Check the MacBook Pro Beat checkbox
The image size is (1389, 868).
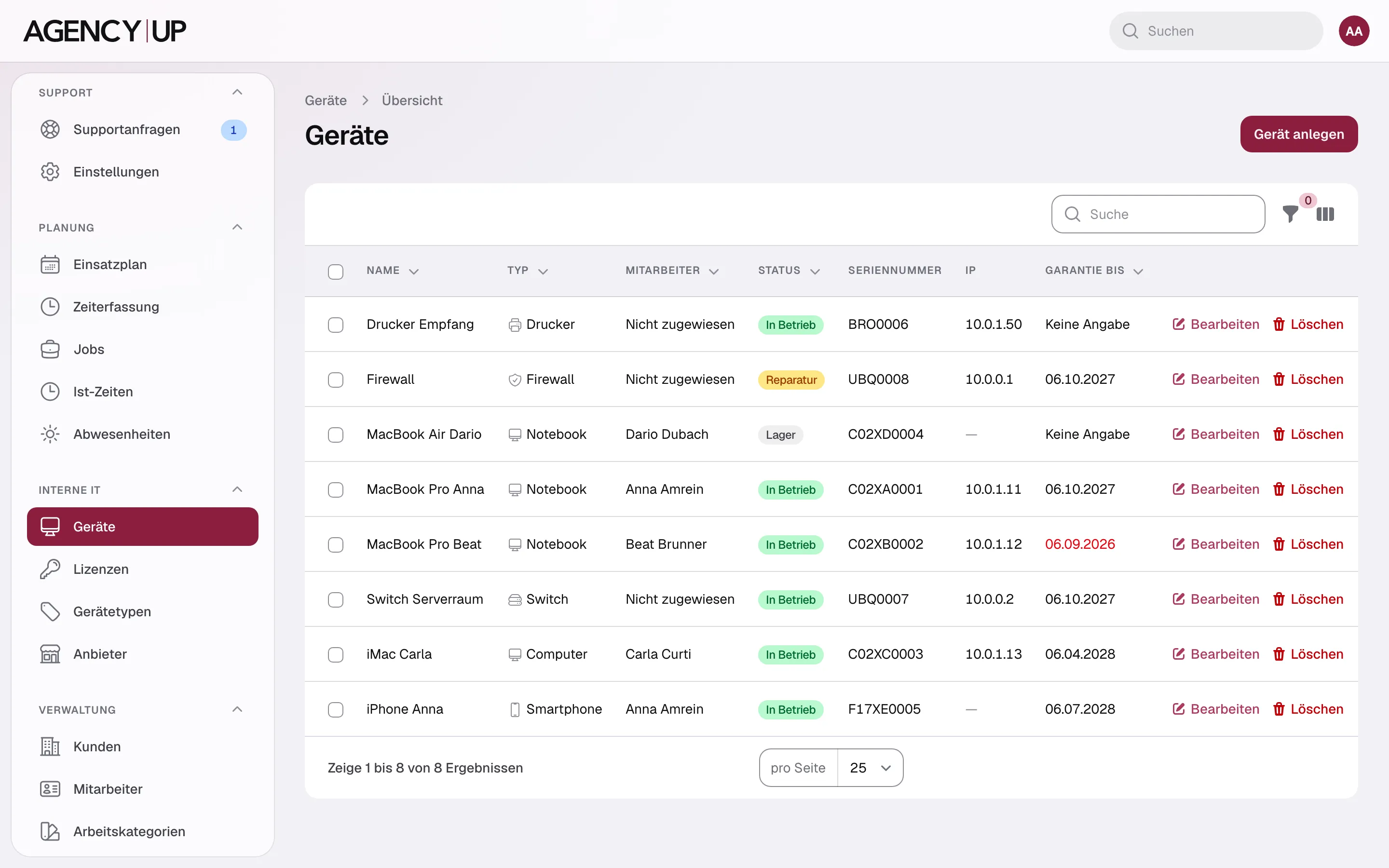[x=336, y=545]
